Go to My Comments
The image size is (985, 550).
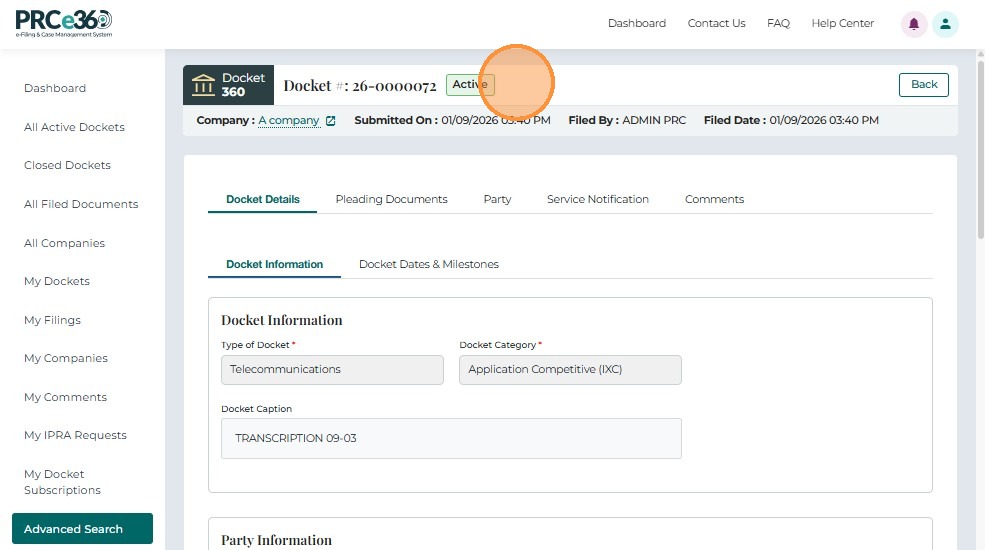click(x=65, y=397)
